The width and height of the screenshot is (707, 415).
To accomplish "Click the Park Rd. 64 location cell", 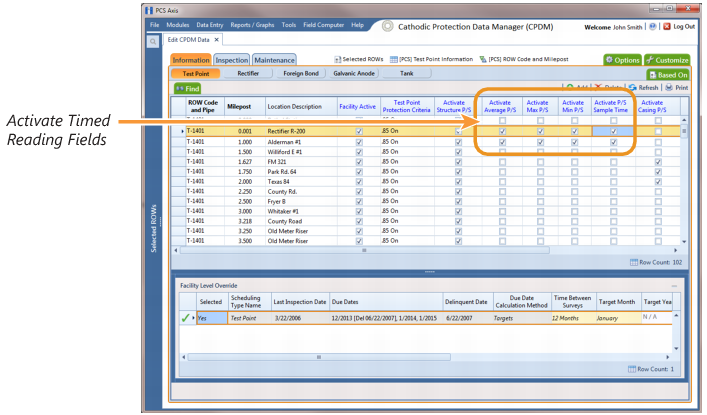I will (301, 171).
